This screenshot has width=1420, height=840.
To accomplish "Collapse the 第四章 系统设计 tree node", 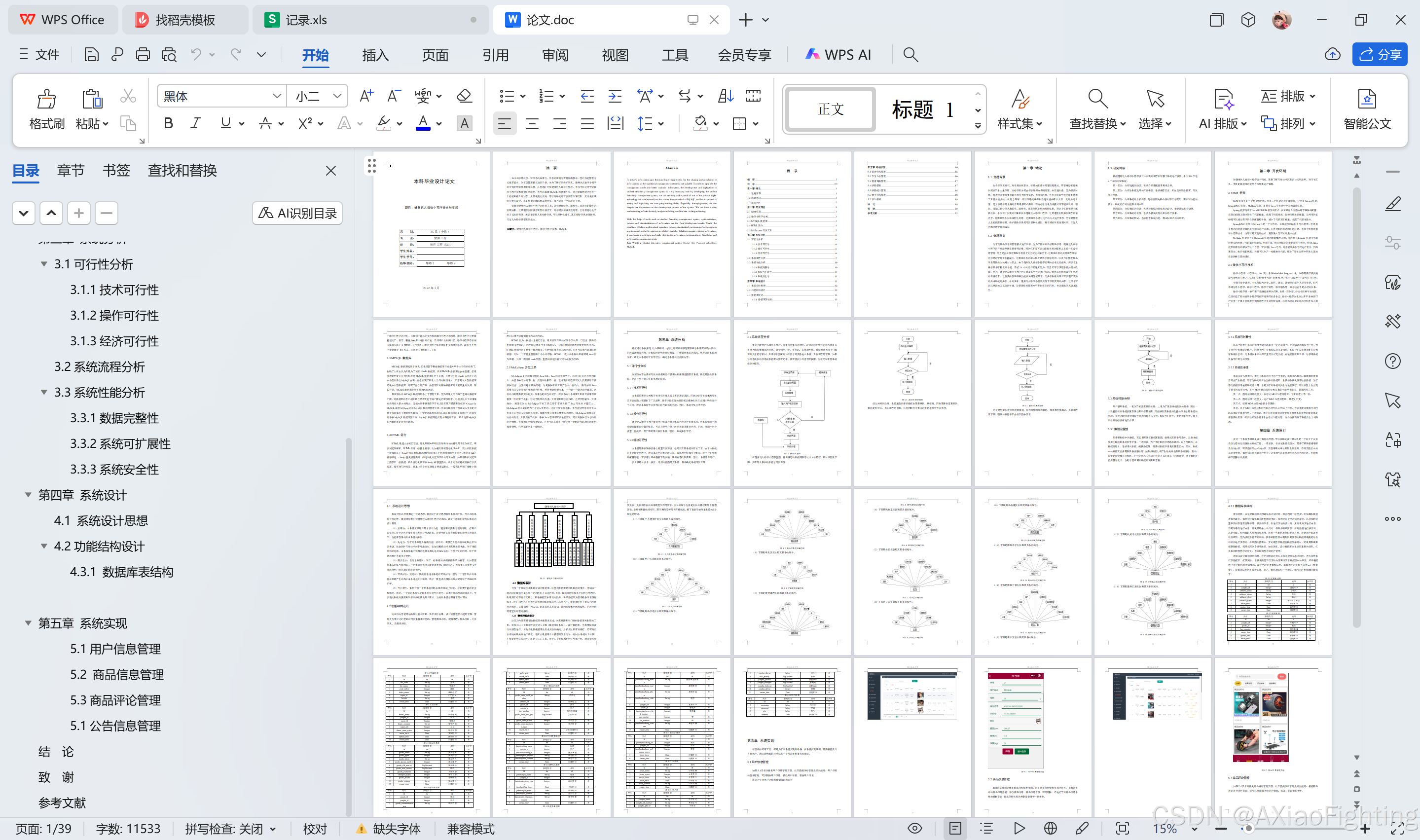I will point(28,495).
